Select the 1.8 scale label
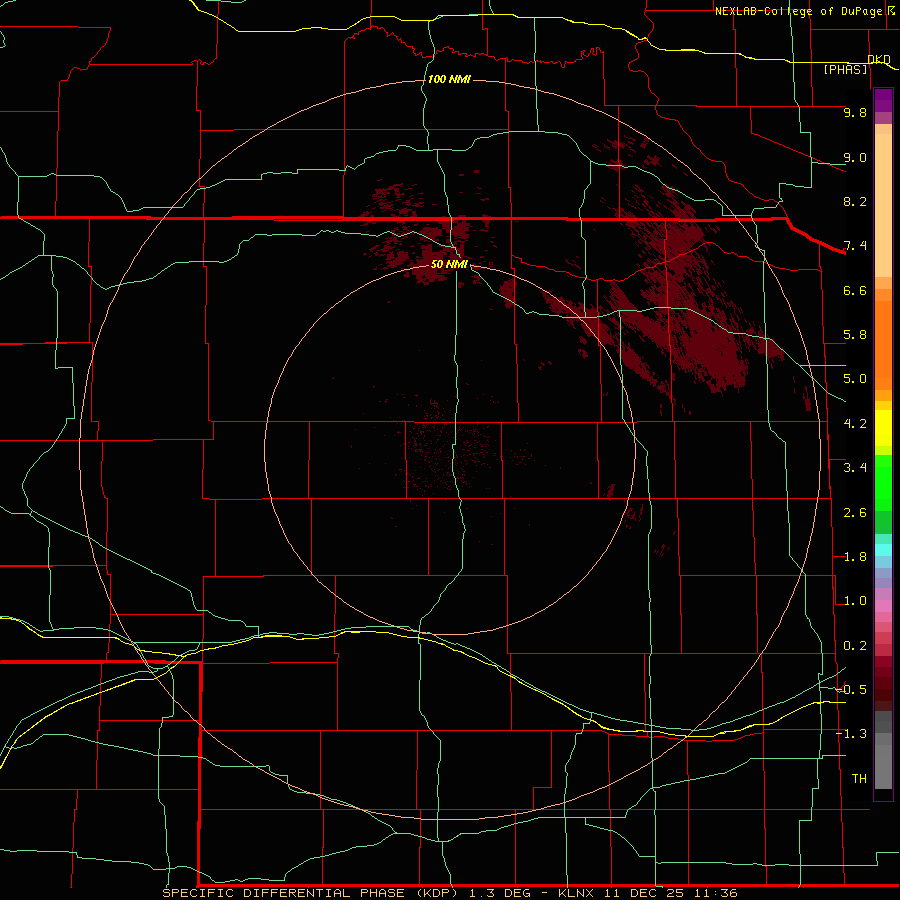 click(x=855, y=557)
